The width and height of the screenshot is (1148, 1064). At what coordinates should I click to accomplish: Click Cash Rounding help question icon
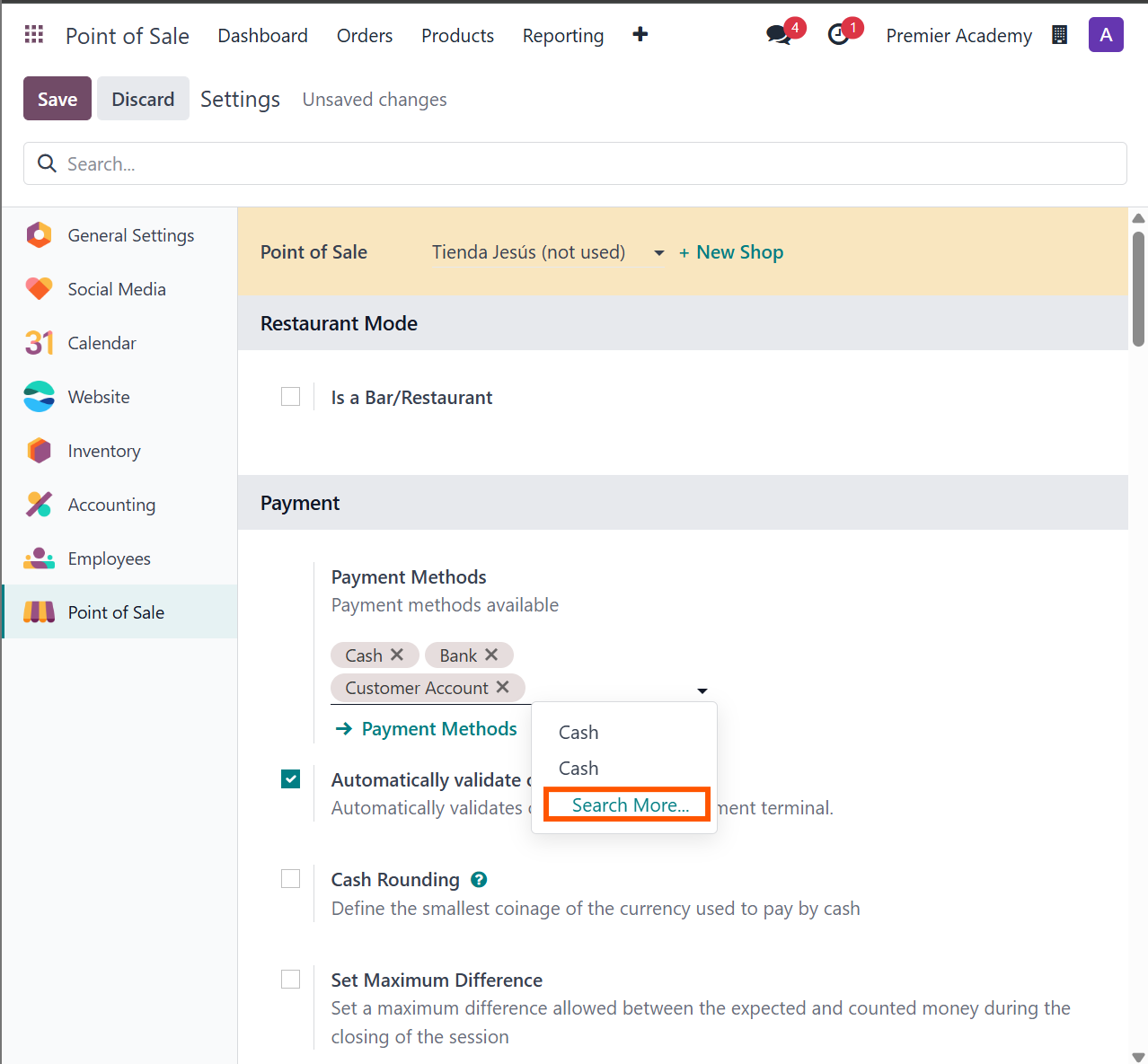[479, 880]
